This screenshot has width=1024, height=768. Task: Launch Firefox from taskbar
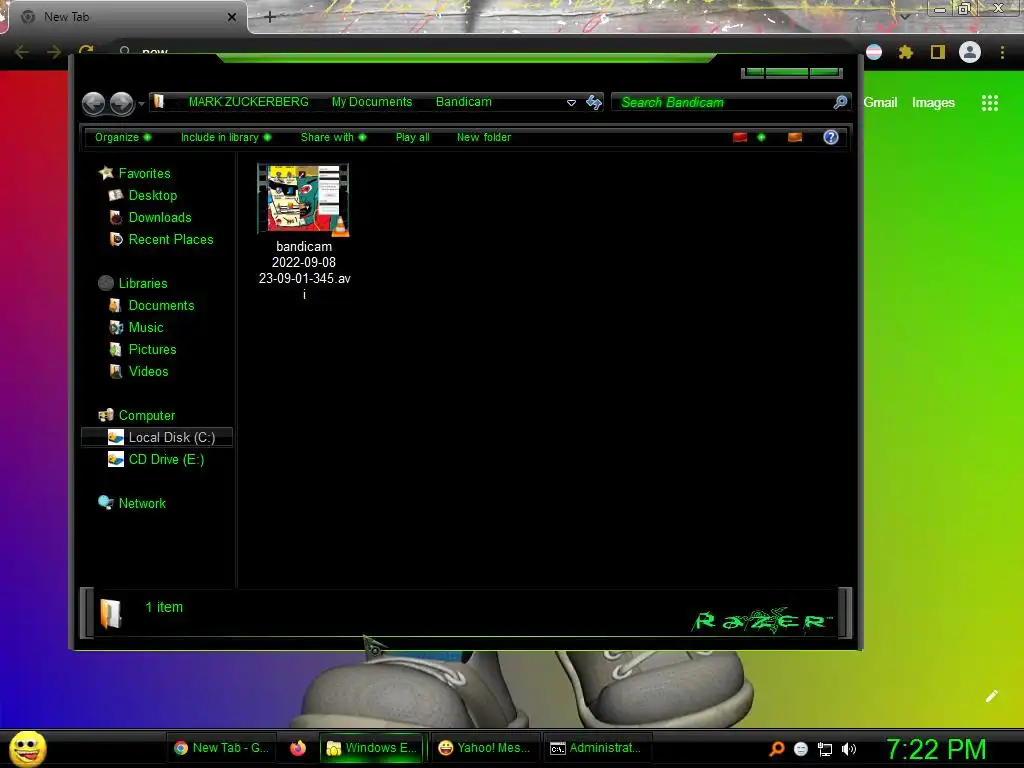click(x=298, y=748)
